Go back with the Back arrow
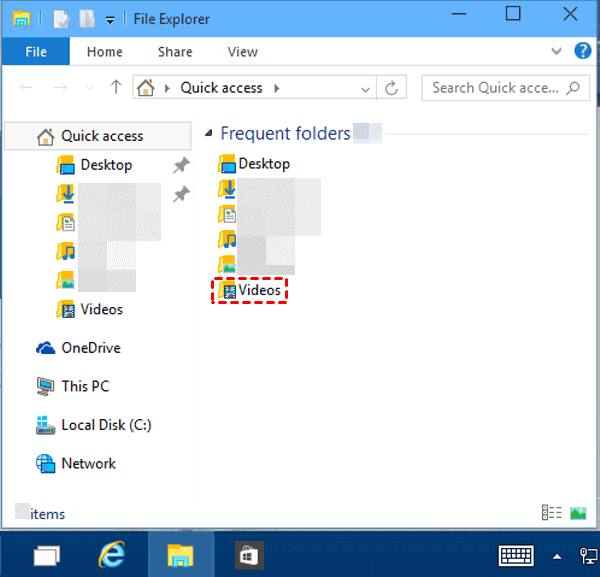Viewport: 600px width, 577px height. pyautogui.click(x=26, y=88)
